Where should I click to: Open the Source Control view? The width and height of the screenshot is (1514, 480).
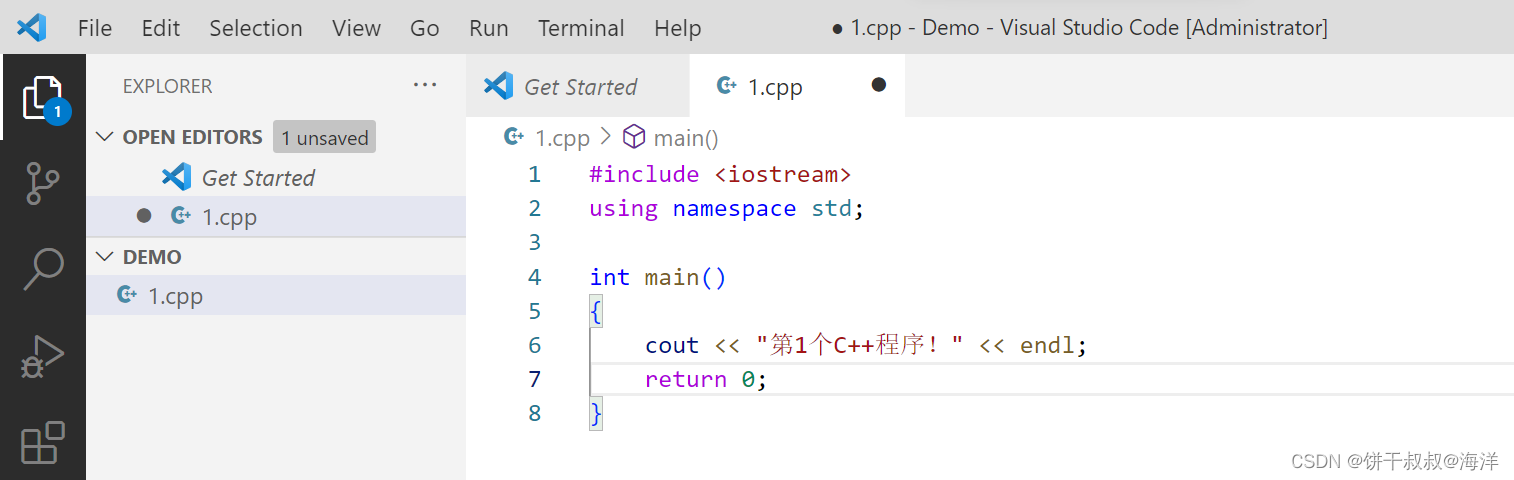pyautogui.click(x=43, y=184)
